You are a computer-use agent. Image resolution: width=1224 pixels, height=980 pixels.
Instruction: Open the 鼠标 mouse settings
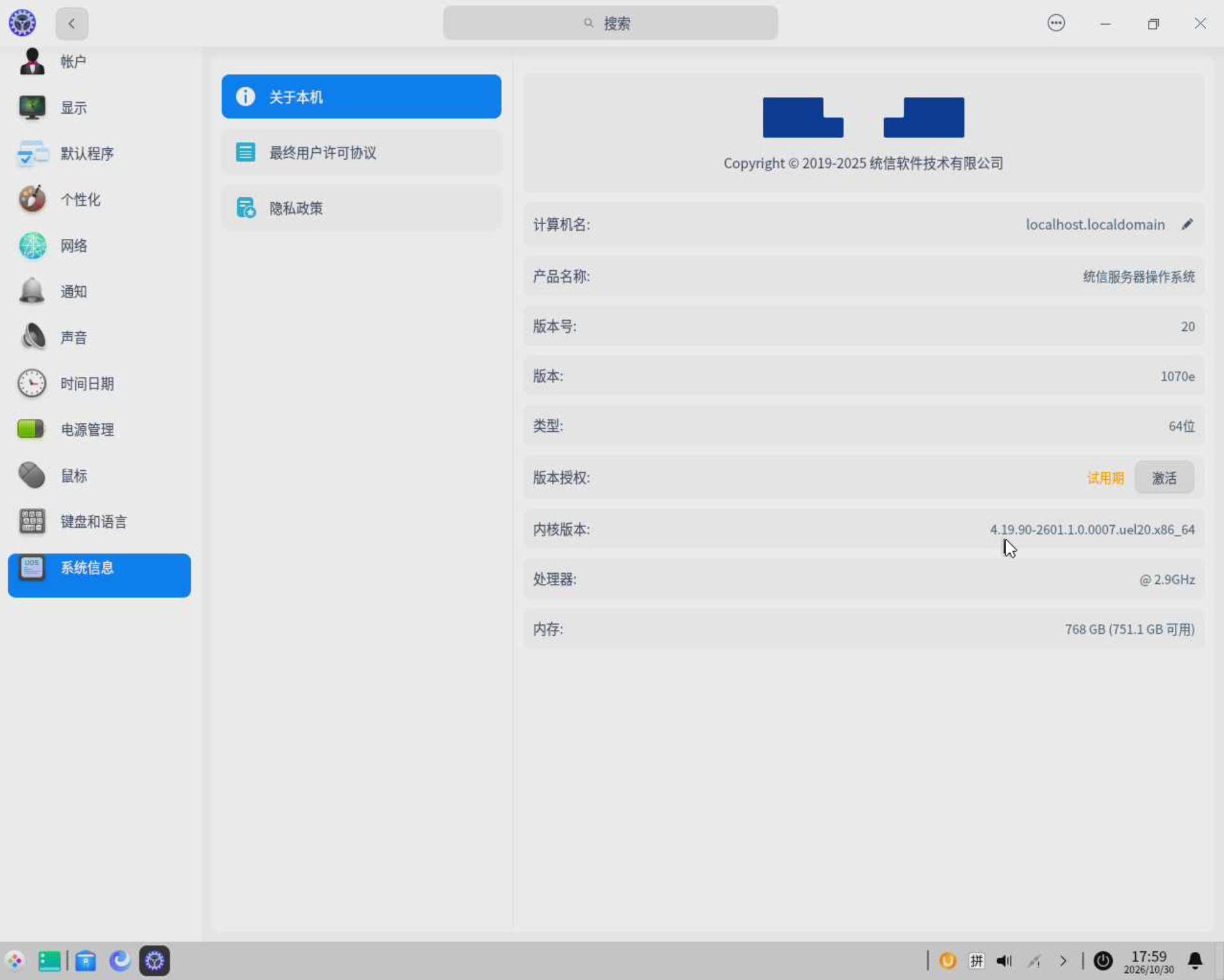click(x=99, y=475)
